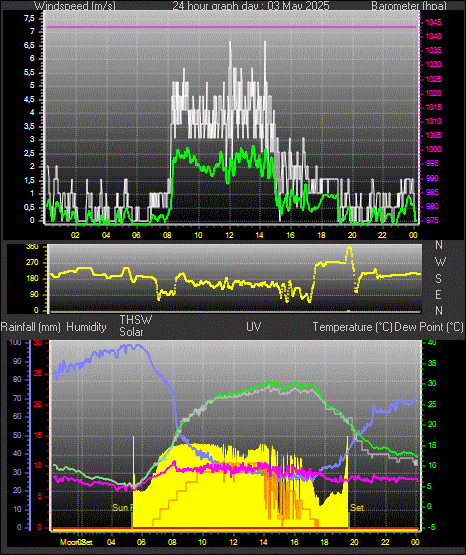
Task: Click the 'Moon Set' label on bottom axis
Action: pyautogui.click(x=76, y=542)
